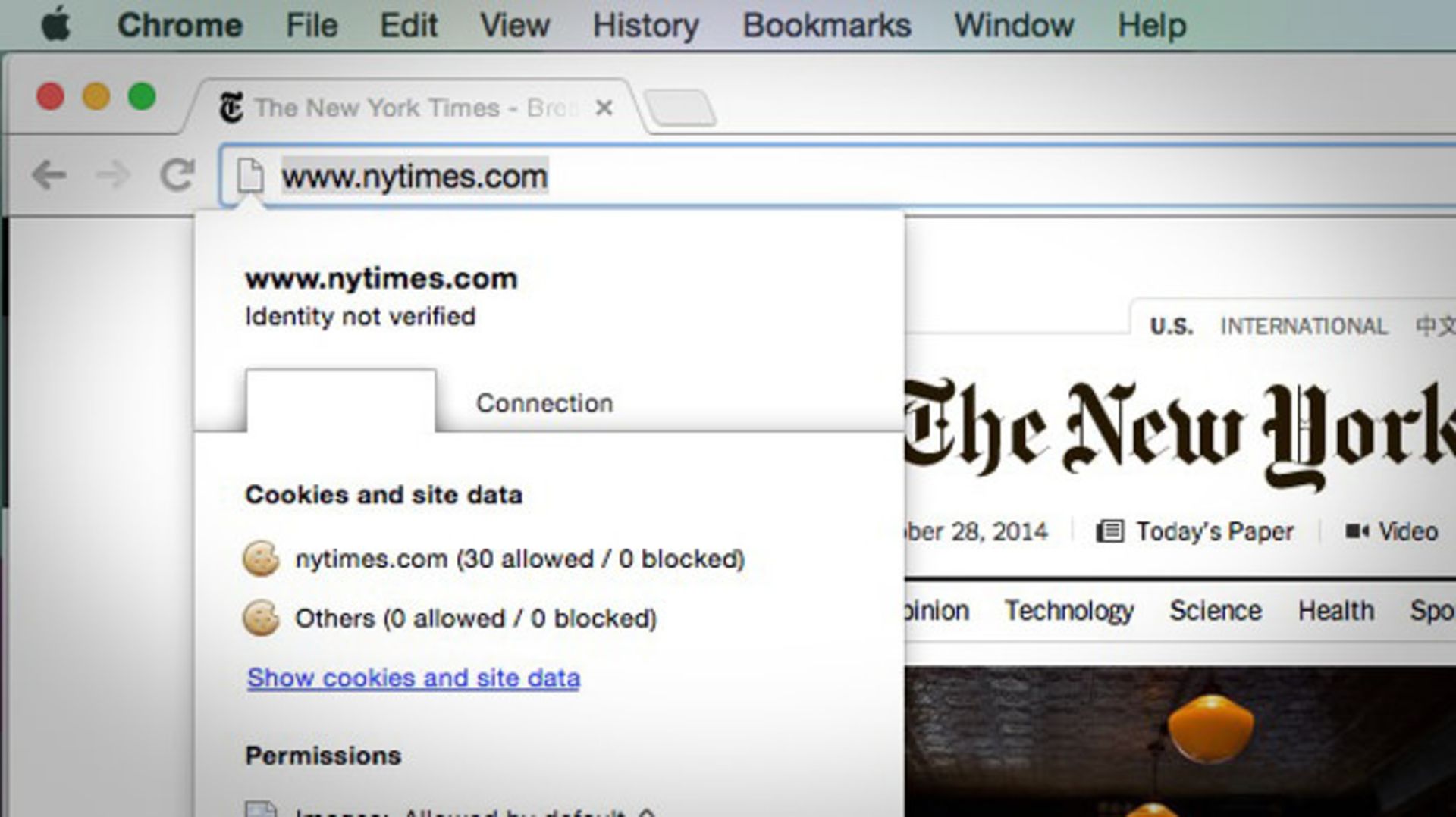
Task: Click the Others cookie icon
Action: click(x=261, y=618)
